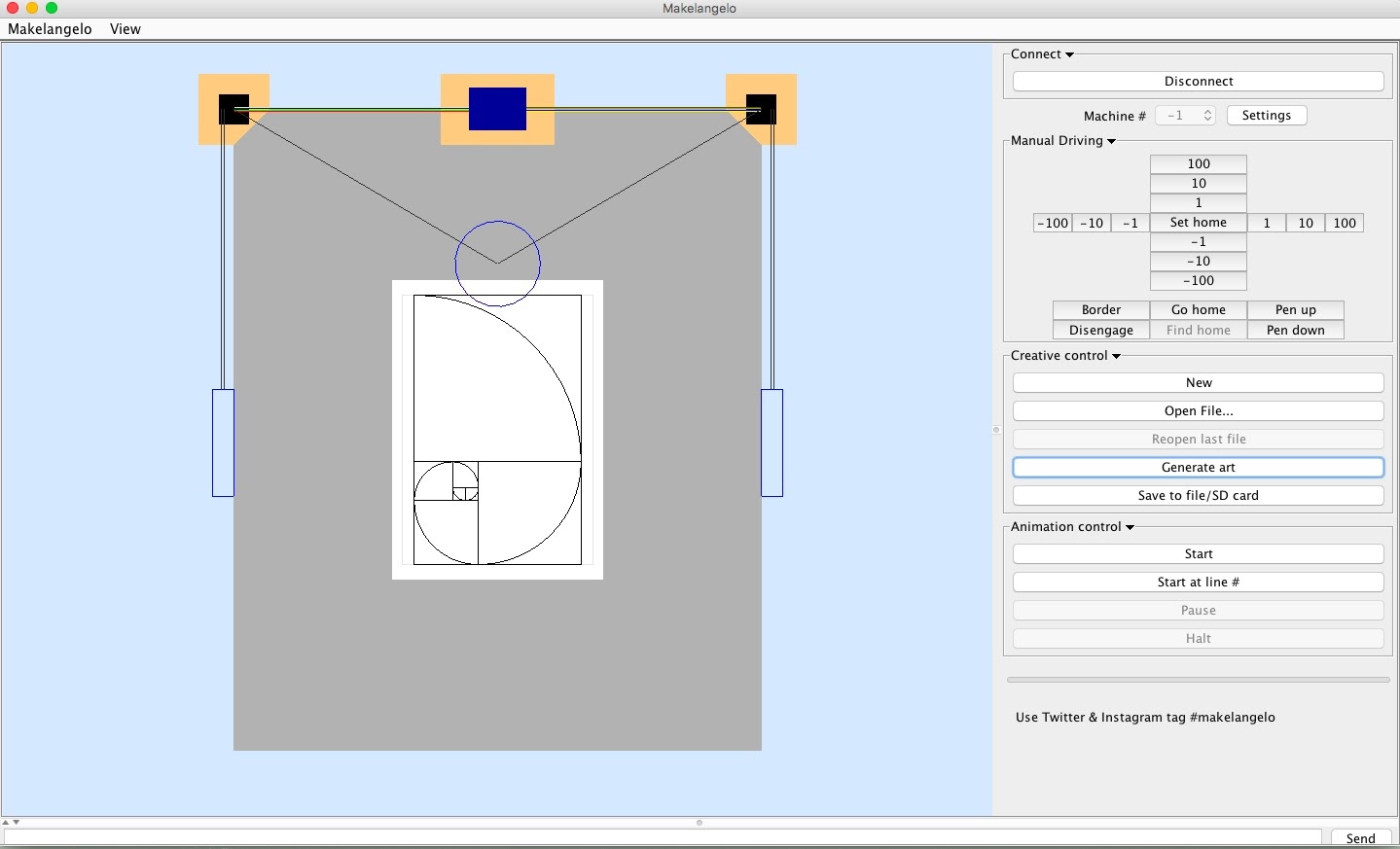Viewport: 1400px width, 849px height.
Task: Click the Machine # stepper
Action: click(x=1208, y=116)
